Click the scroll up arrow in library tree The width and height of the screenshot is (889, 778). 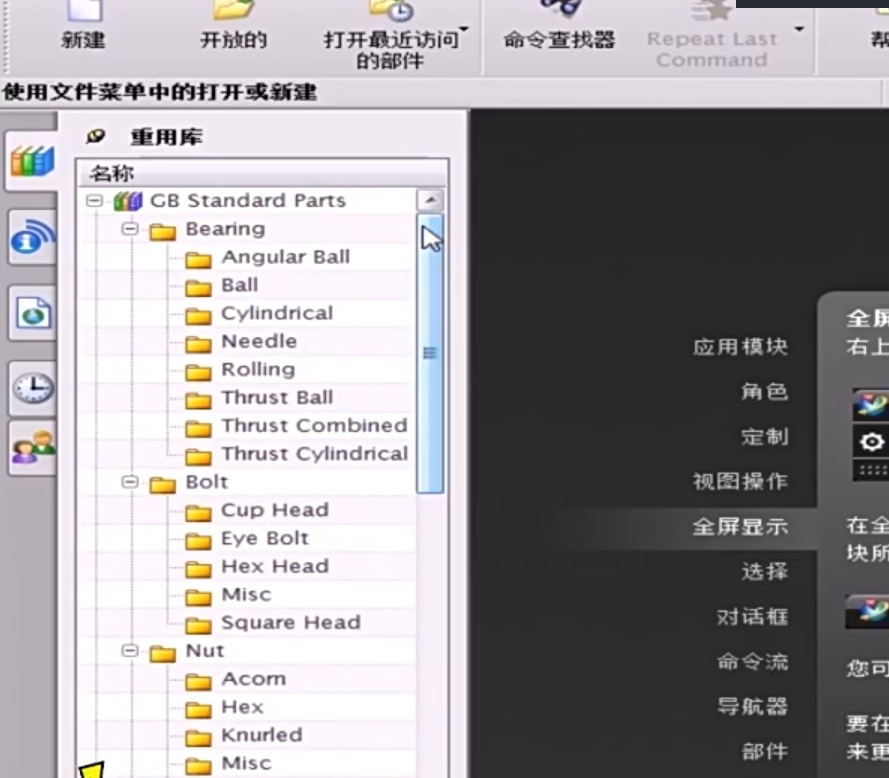[x=430, y=200]
